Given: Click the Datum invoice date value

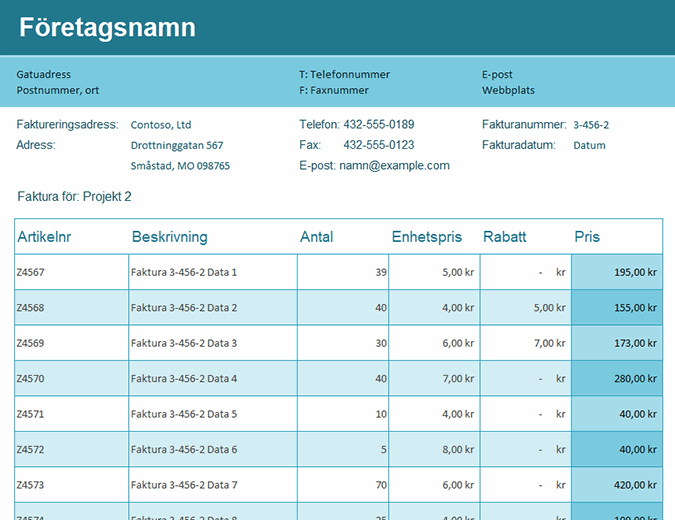Looking at the screenshot, I should tap(589, 145).
